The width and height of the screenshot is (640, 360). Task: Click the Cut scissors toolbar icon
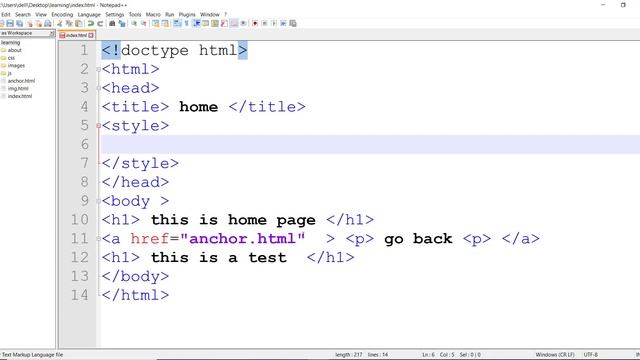point(60,23)
